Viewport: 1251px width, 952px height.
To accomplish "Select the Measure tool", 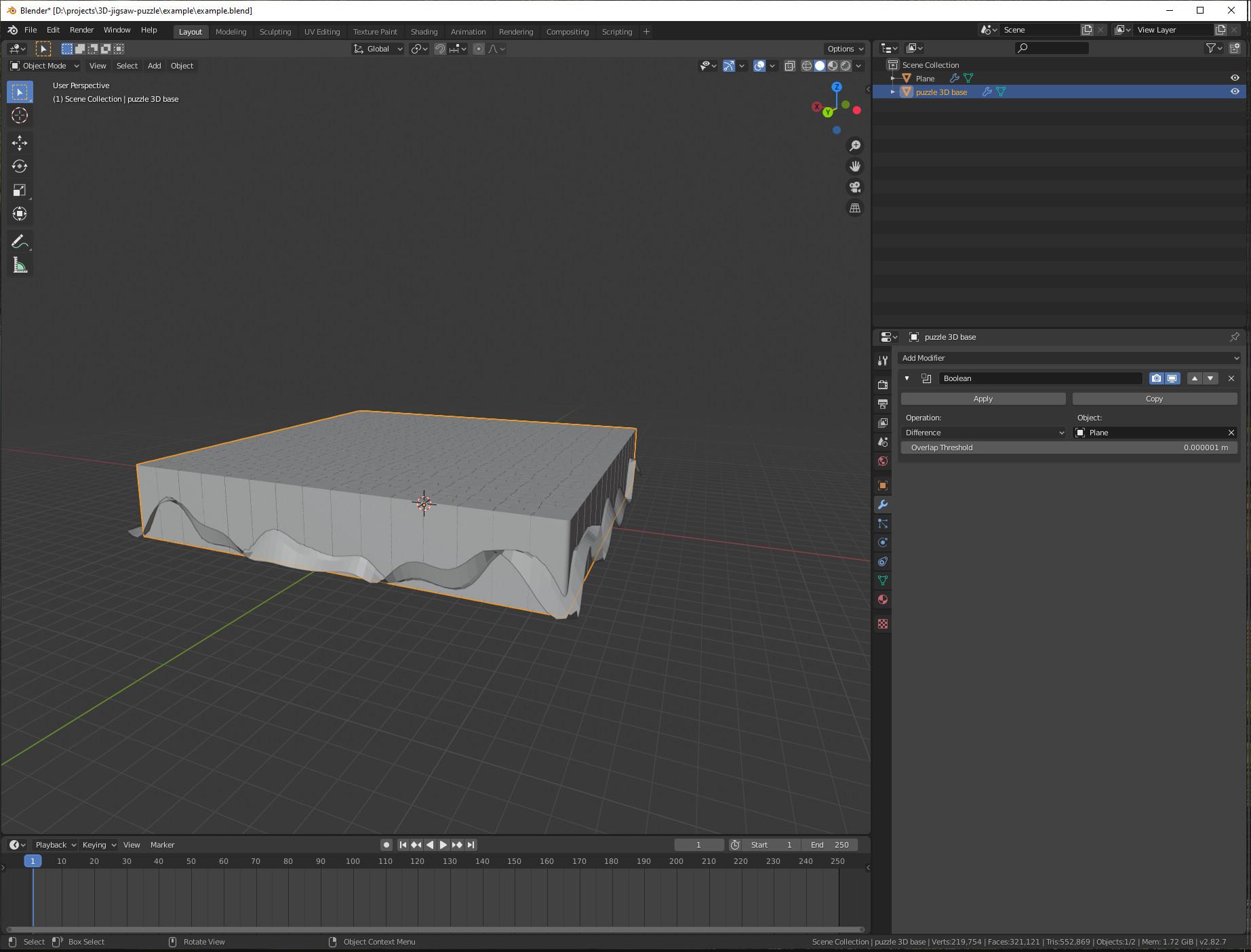I will pyautogui.click(x=20, y=264).
